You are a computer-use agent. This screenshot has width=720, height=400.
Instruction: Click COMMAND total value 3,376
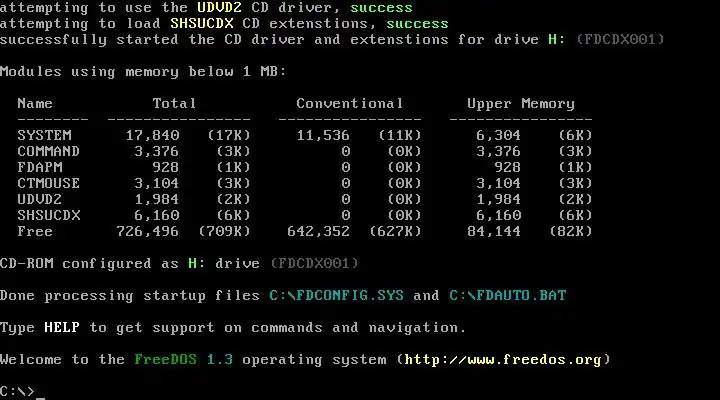157,152
